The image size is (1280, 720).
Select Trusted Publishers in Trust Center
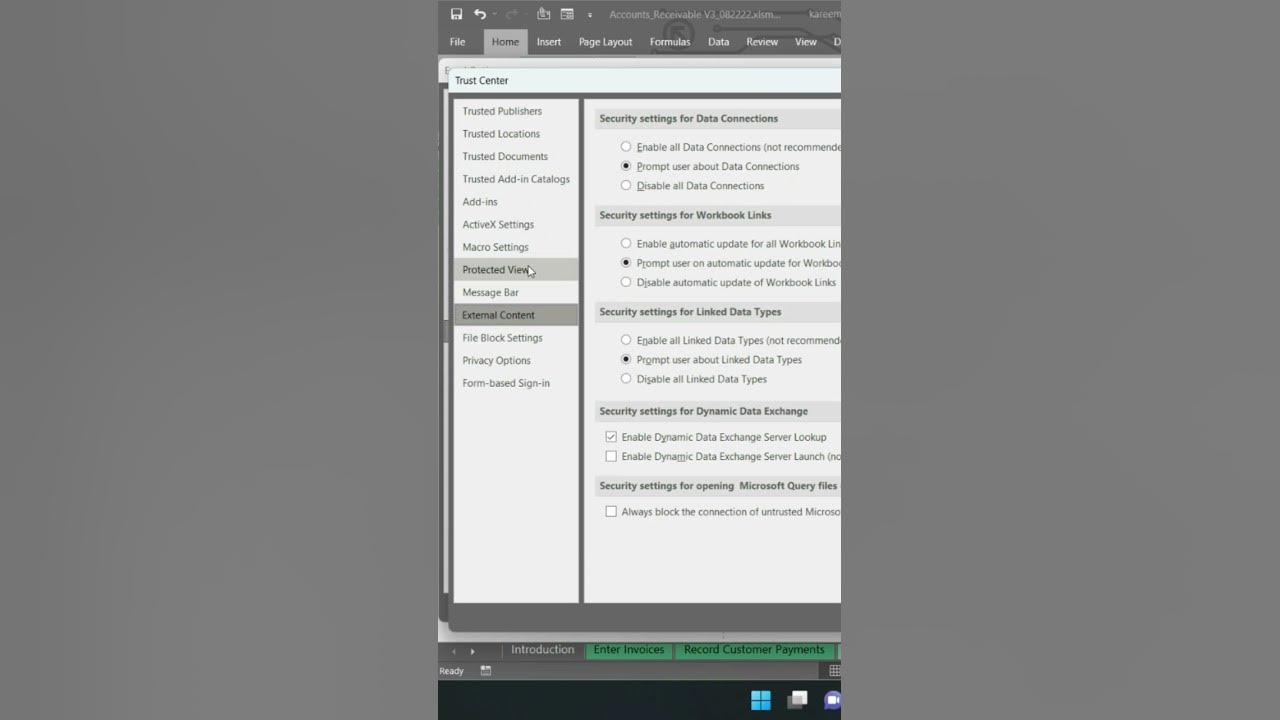point(516,111)
